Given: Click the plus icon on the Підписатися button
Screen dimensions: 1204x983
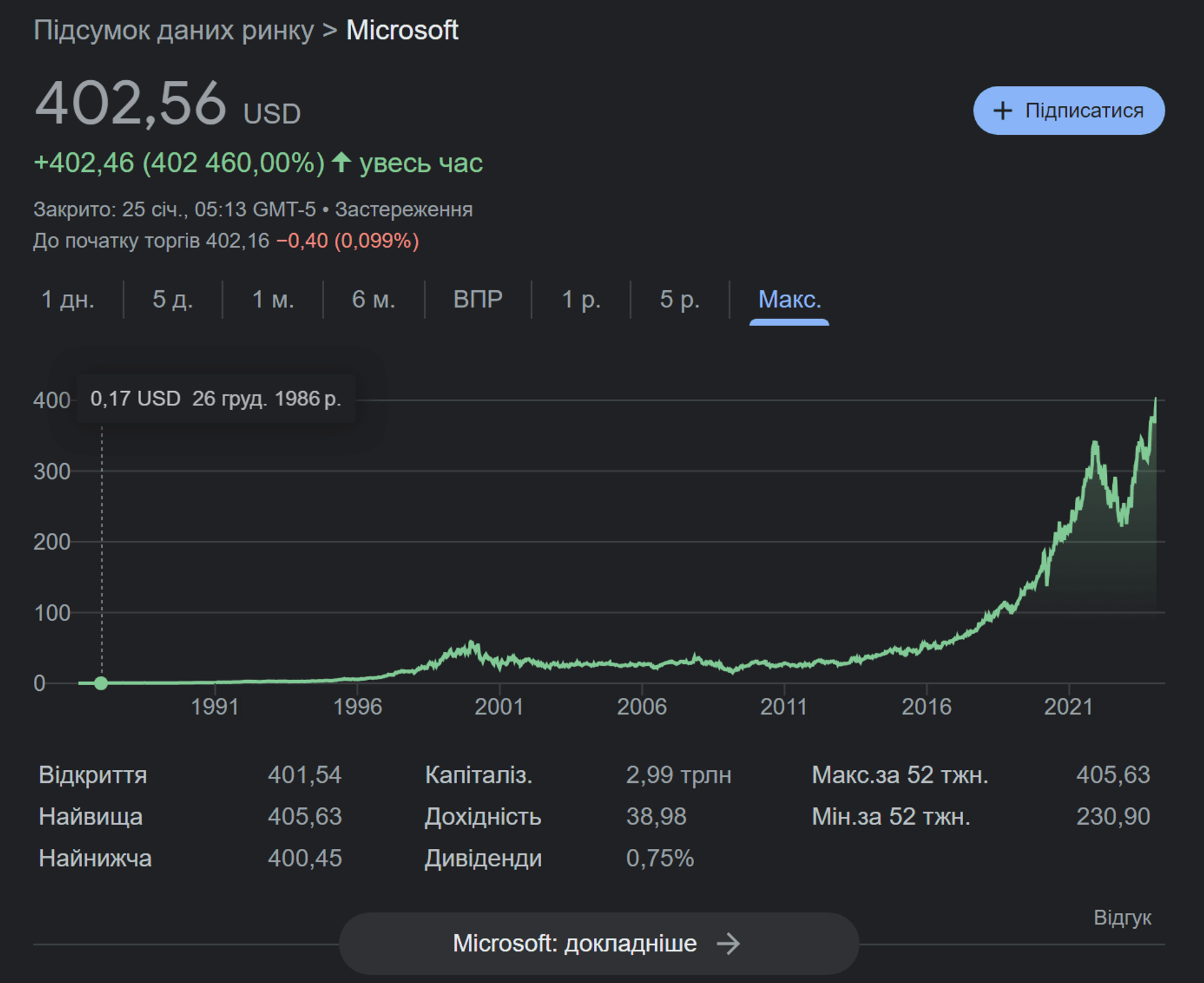Looking at the screenshot, I should [1003, 111].
